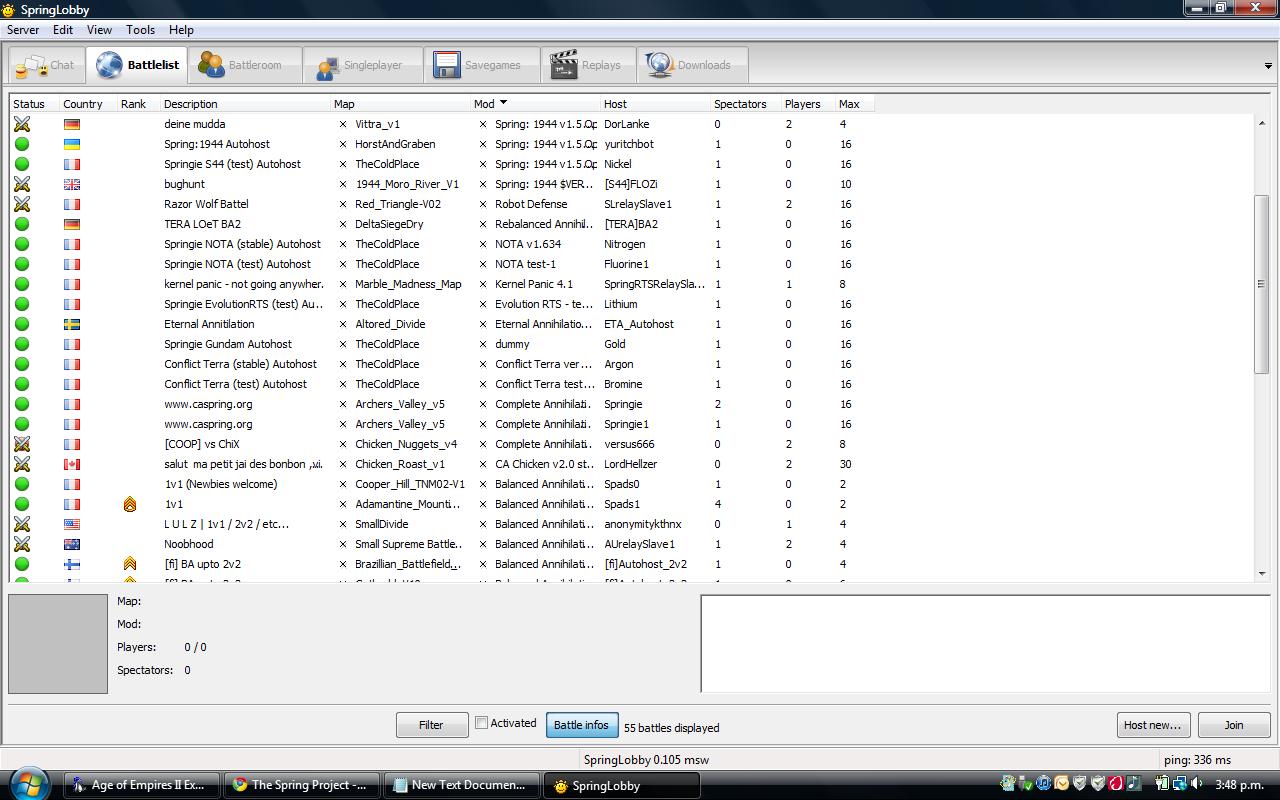Click the UK flag in the bughunt row
Screen dimensions: 1280x800
coord(72,184)
